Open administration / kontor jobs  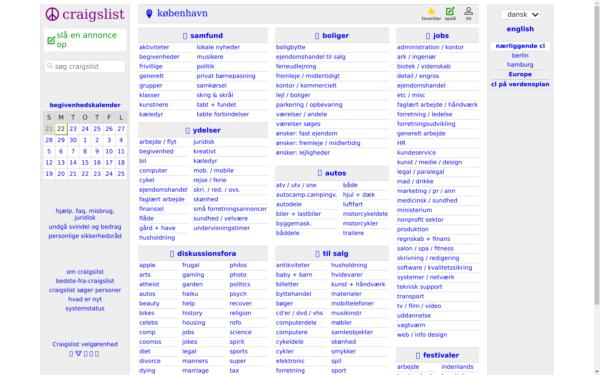coord(430,47)
